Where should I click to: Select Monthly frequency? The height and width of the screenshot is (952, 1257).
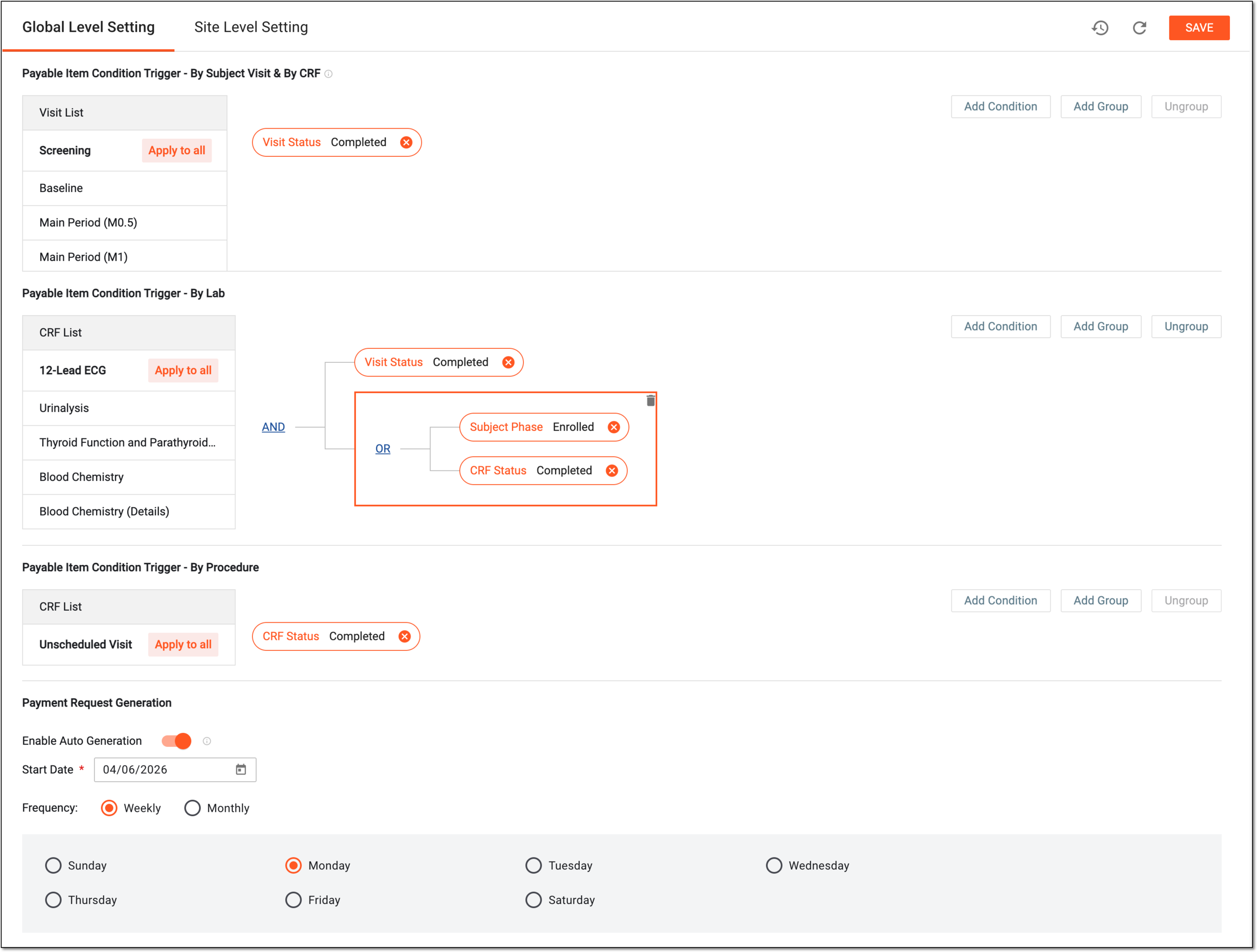tap(192, 808)
